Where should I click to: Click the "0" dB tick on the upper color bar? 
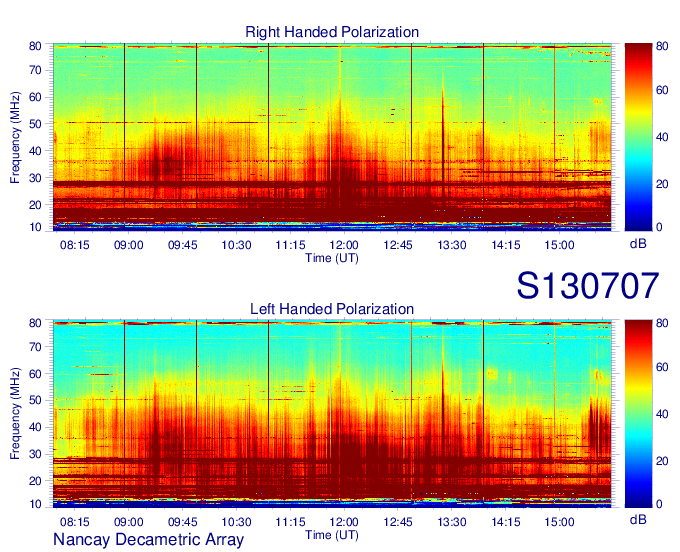tap(659, 227)
